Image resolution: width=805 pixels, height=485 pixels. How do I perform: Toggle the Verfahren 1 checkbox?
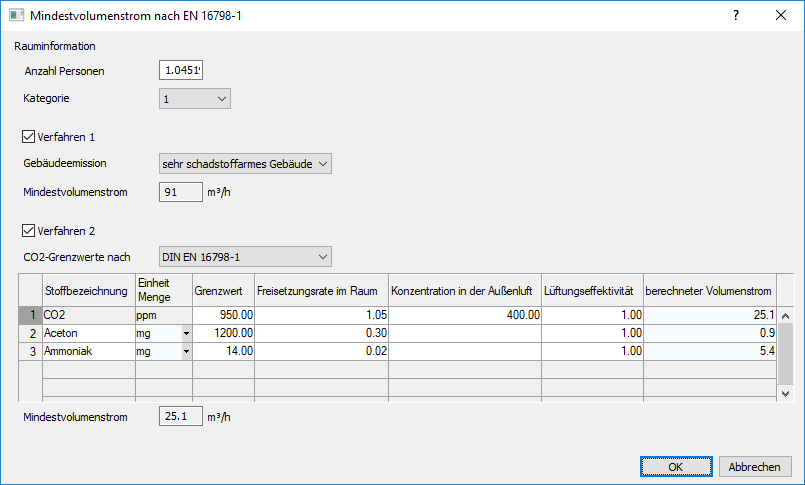click(28, 137)
